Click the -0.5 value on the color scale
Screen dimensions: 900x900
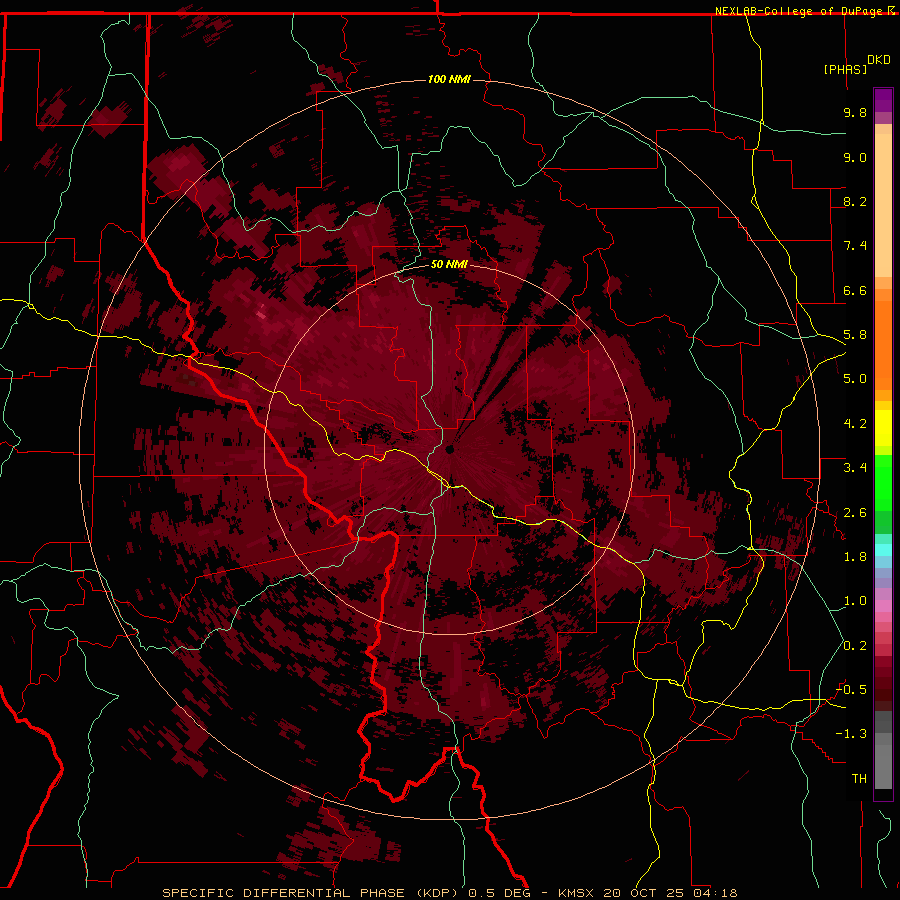click(851, 690)
